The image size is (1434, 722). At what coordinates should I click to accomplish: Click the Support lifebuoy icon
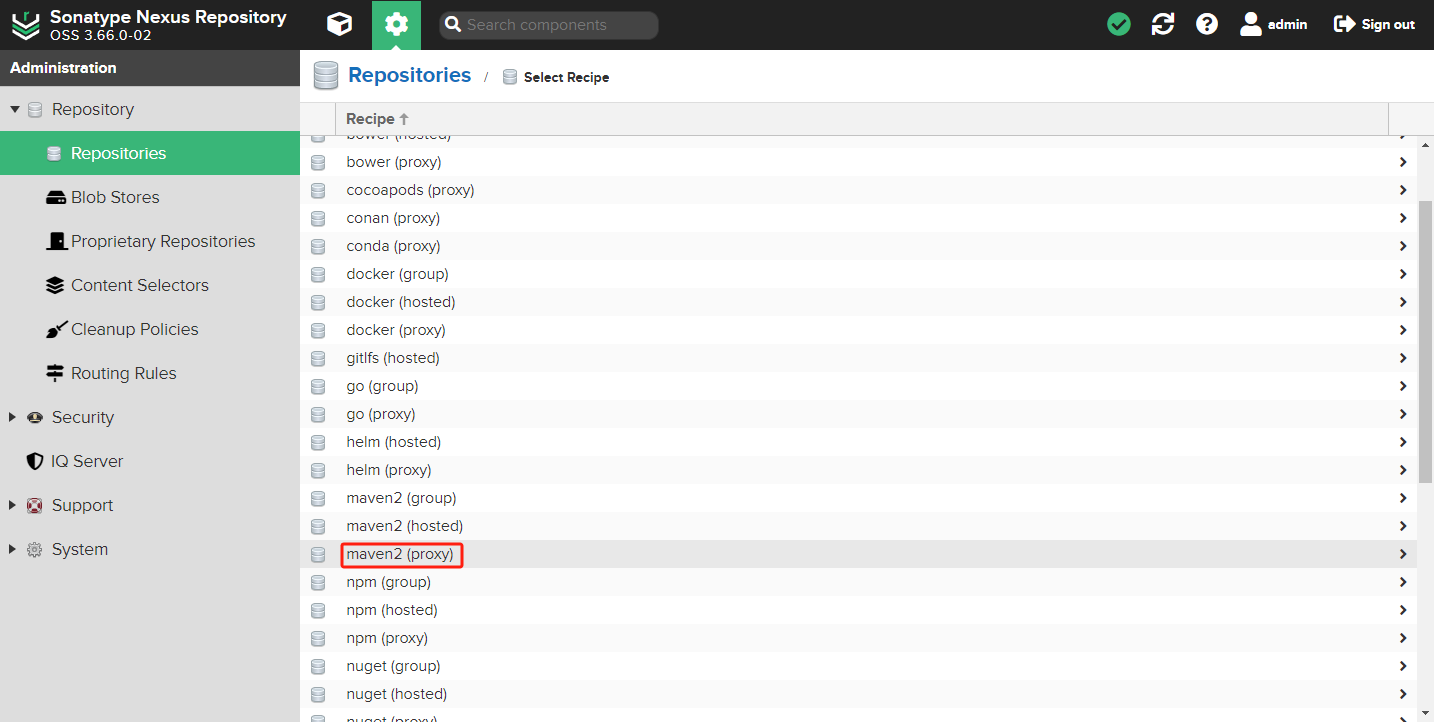(x=35, y=505)
